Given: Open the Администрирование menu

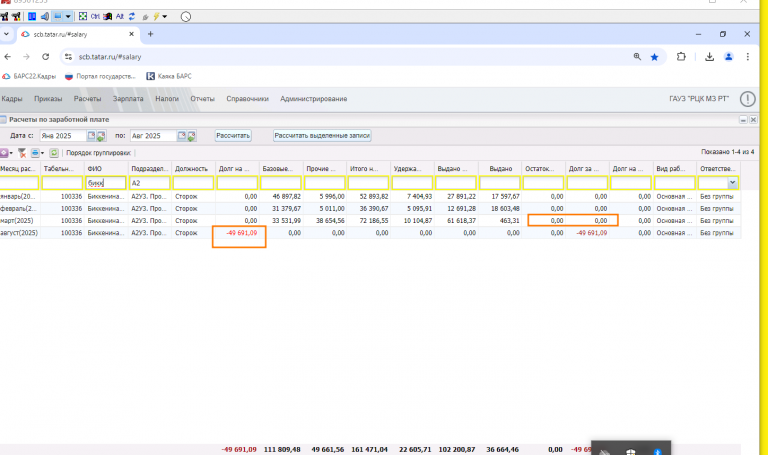Looking at the screenshot, I should click(313, 99).
